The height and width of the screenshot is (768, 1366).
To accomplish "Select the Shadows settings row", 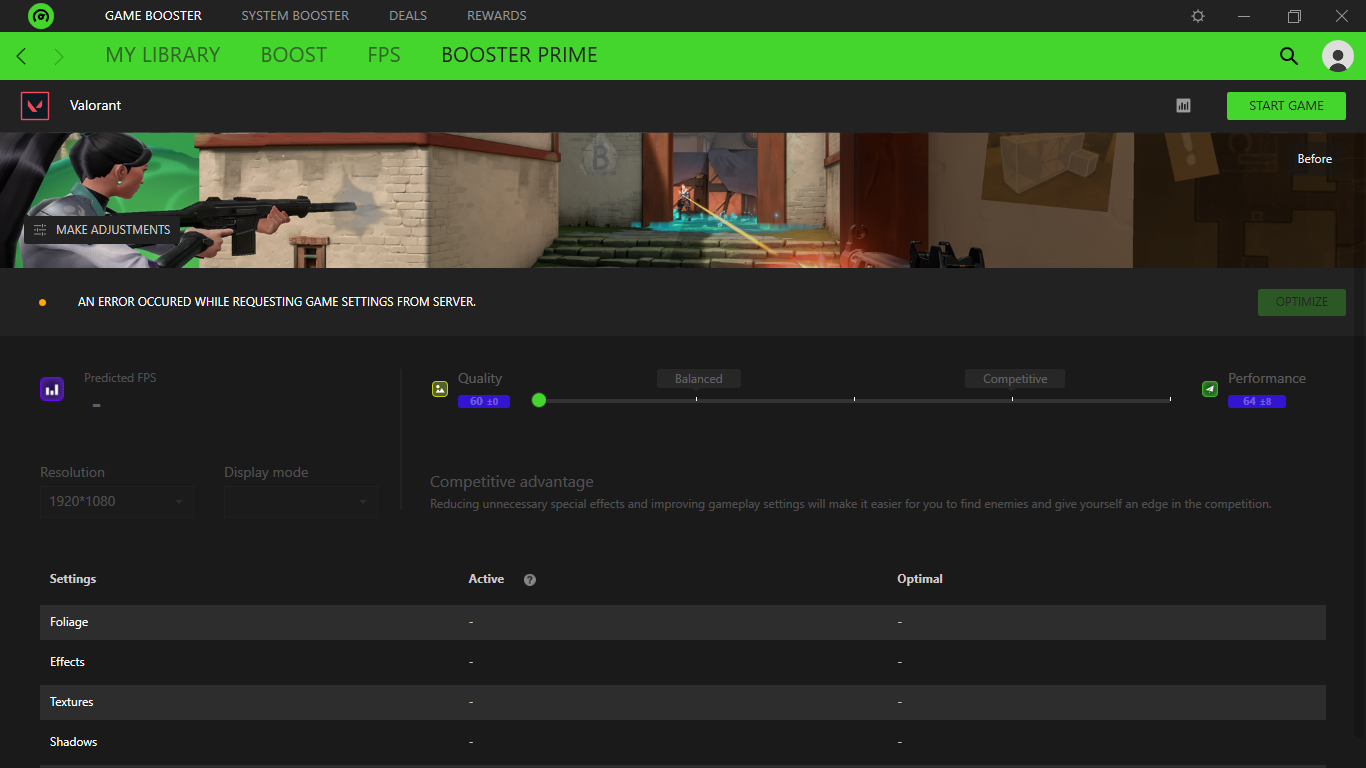I will click(683, 742).
